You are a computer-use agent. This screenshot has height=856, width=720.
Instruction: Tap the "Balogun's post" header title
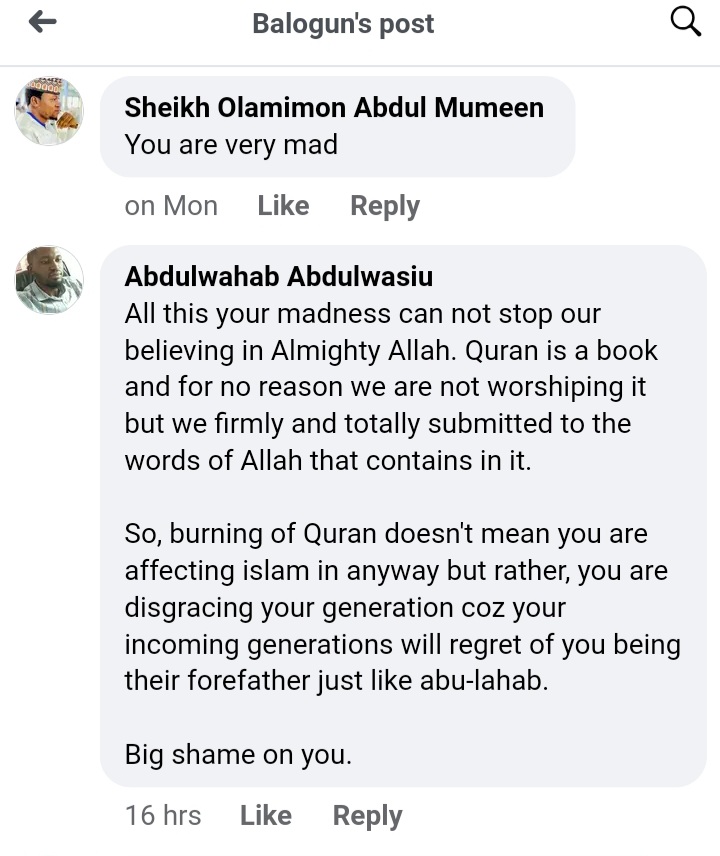343,23
